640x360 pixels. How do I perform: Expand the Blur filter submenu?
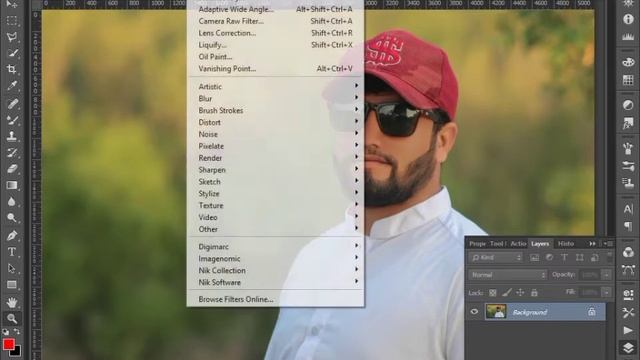(276, 98)
